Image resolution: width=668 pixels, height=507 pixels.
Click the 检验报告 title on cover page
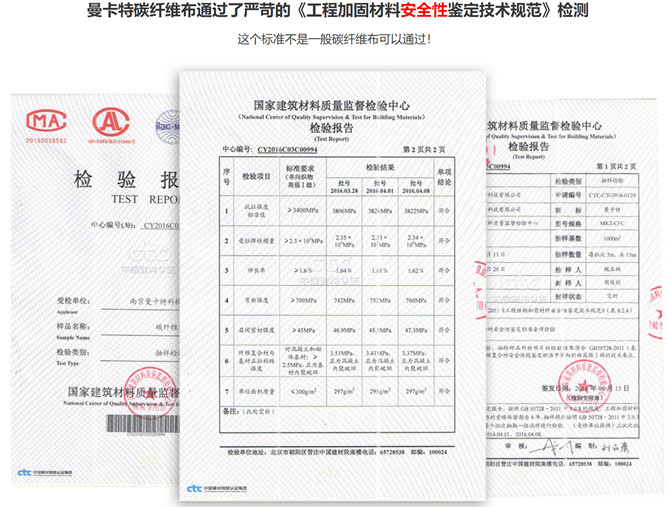(127, 179)
